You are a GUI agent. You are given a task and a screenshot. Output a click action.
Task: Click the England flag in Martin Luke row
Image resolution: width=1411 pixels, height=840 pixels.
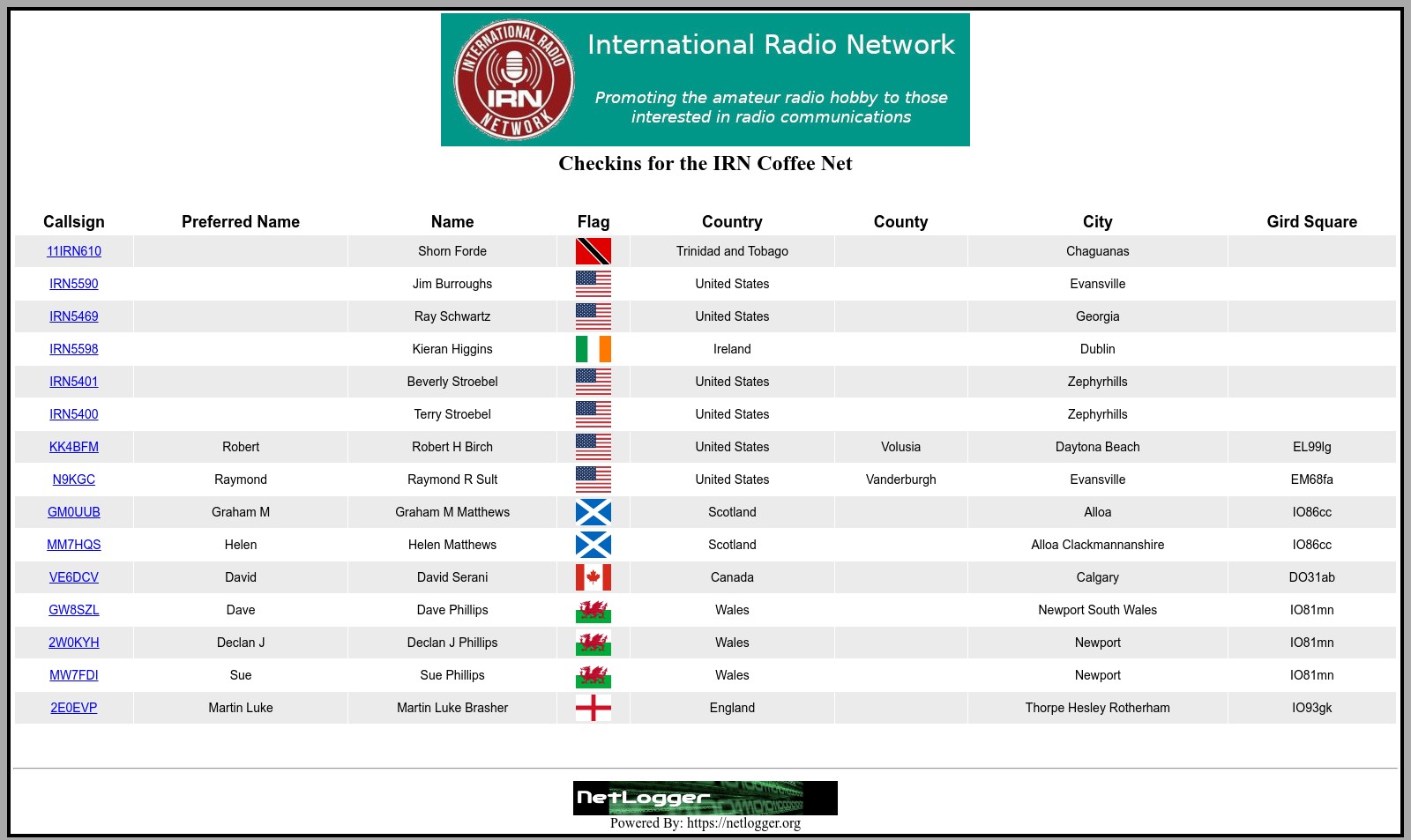593,708
